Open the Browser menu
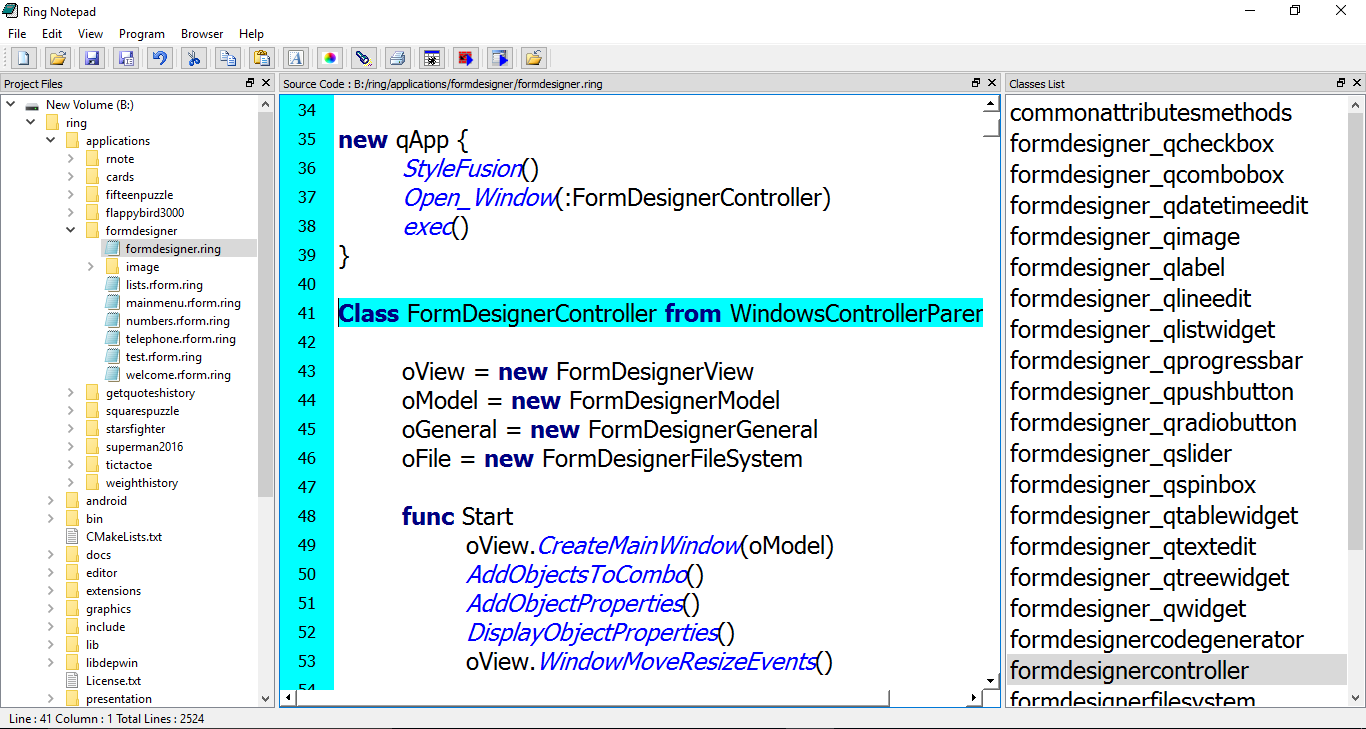 pos(202,34)
